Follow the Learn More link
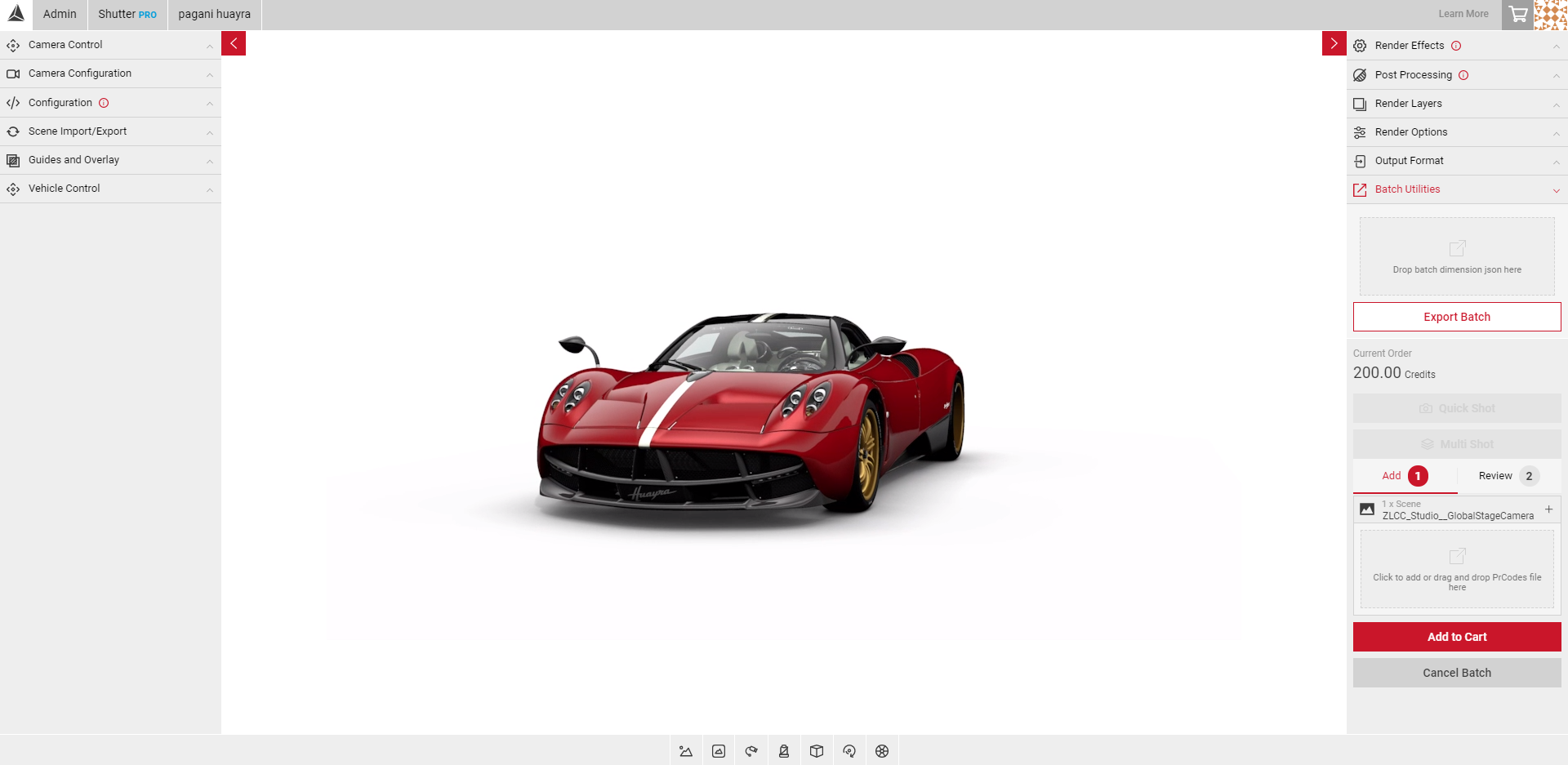Viewport: 1568px width, 765px height. point(1463,14)
